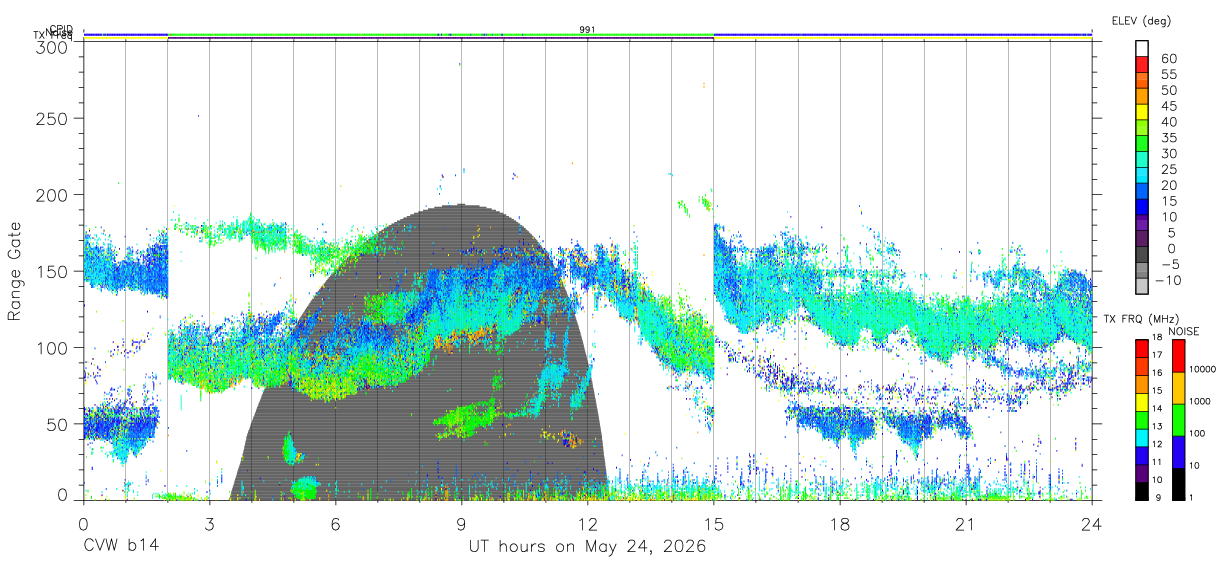
Task: Click the '6' tick on UT hours axis
Action: click(335, 523)
